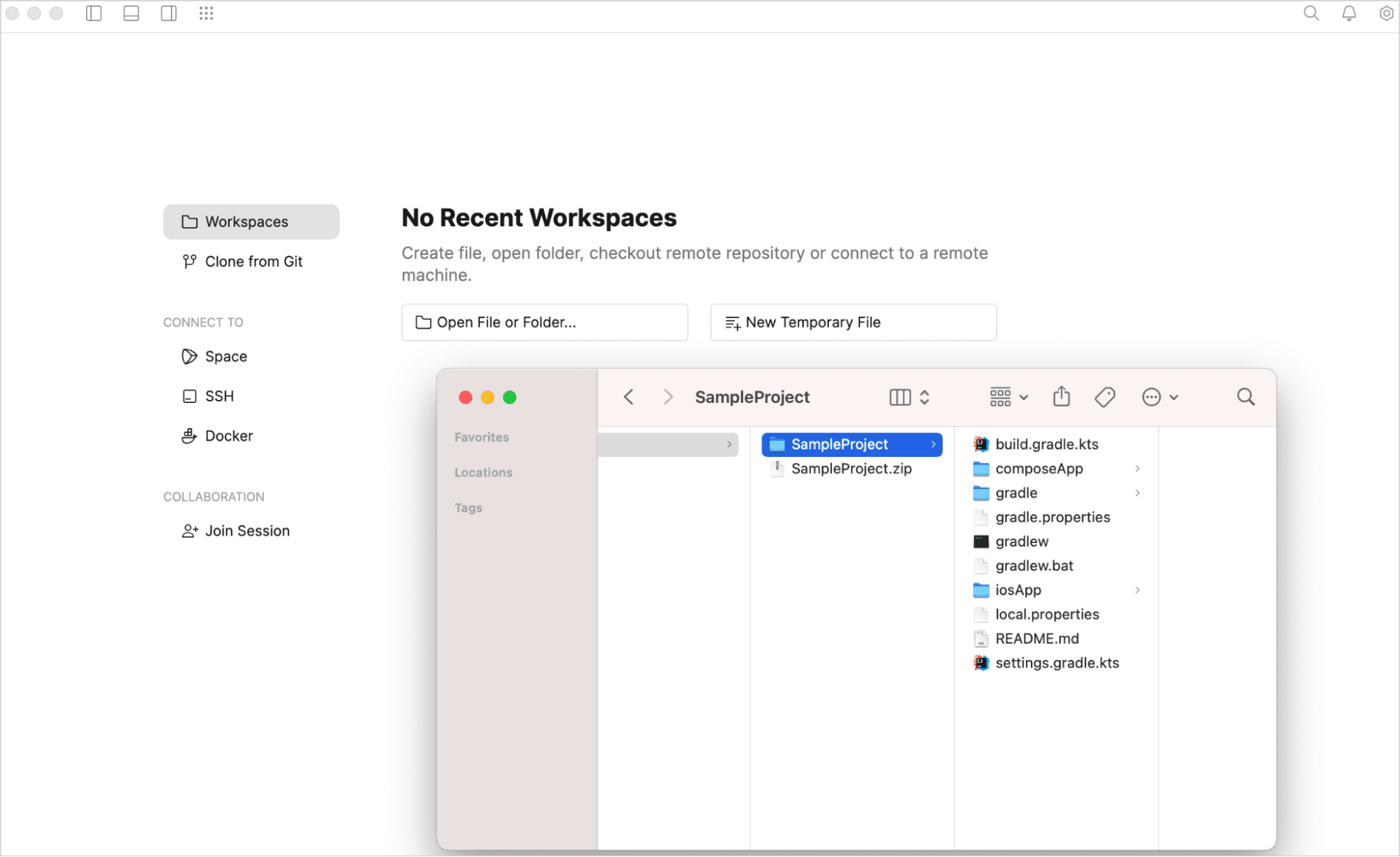Click the top-right search icon
The height and width of the screenshot is (857, 1400).
click(x=1311, y=13)
